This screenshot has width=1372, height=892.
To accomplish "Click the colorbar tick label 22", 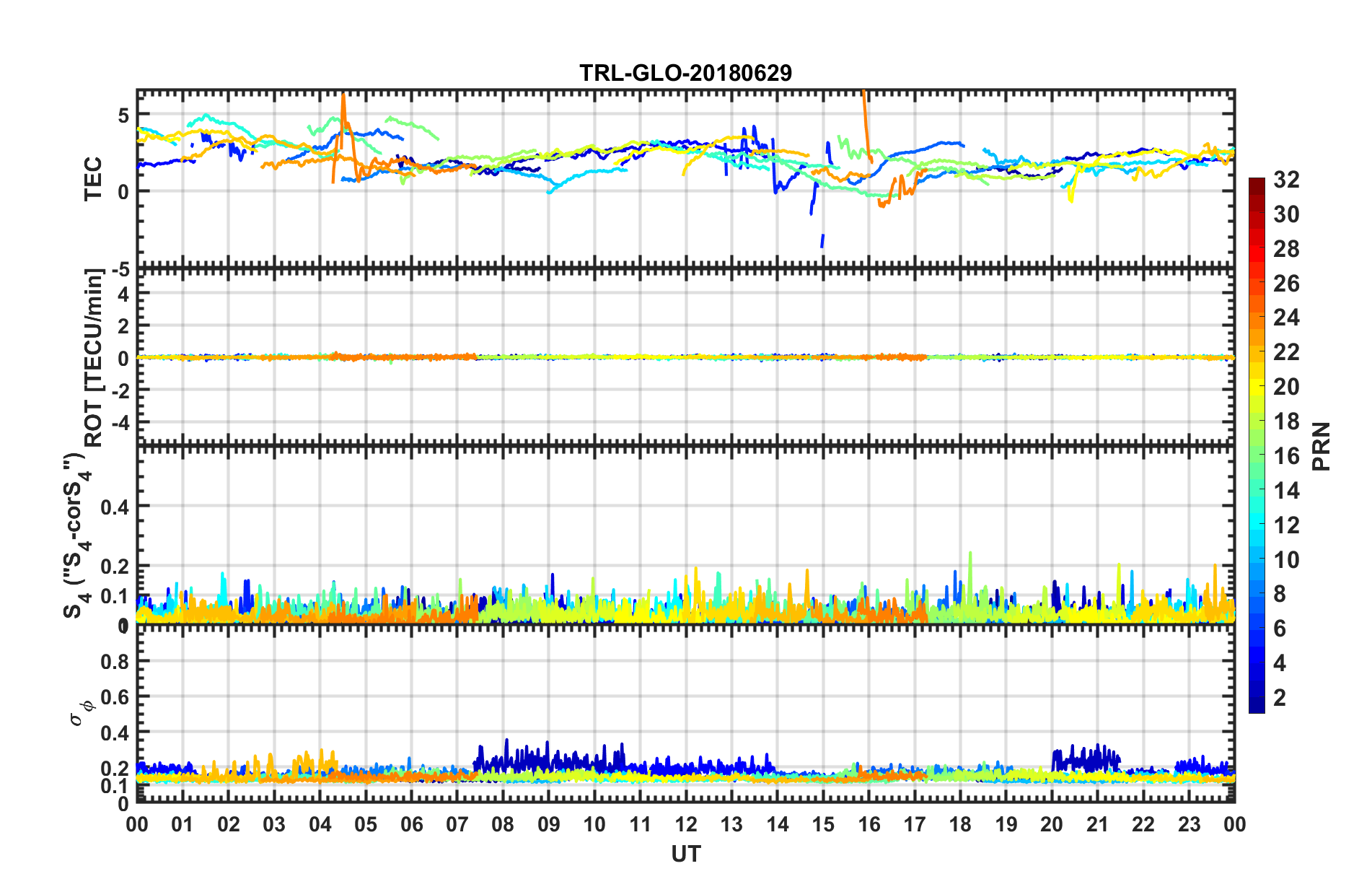I will click(x=1286, y=352).
